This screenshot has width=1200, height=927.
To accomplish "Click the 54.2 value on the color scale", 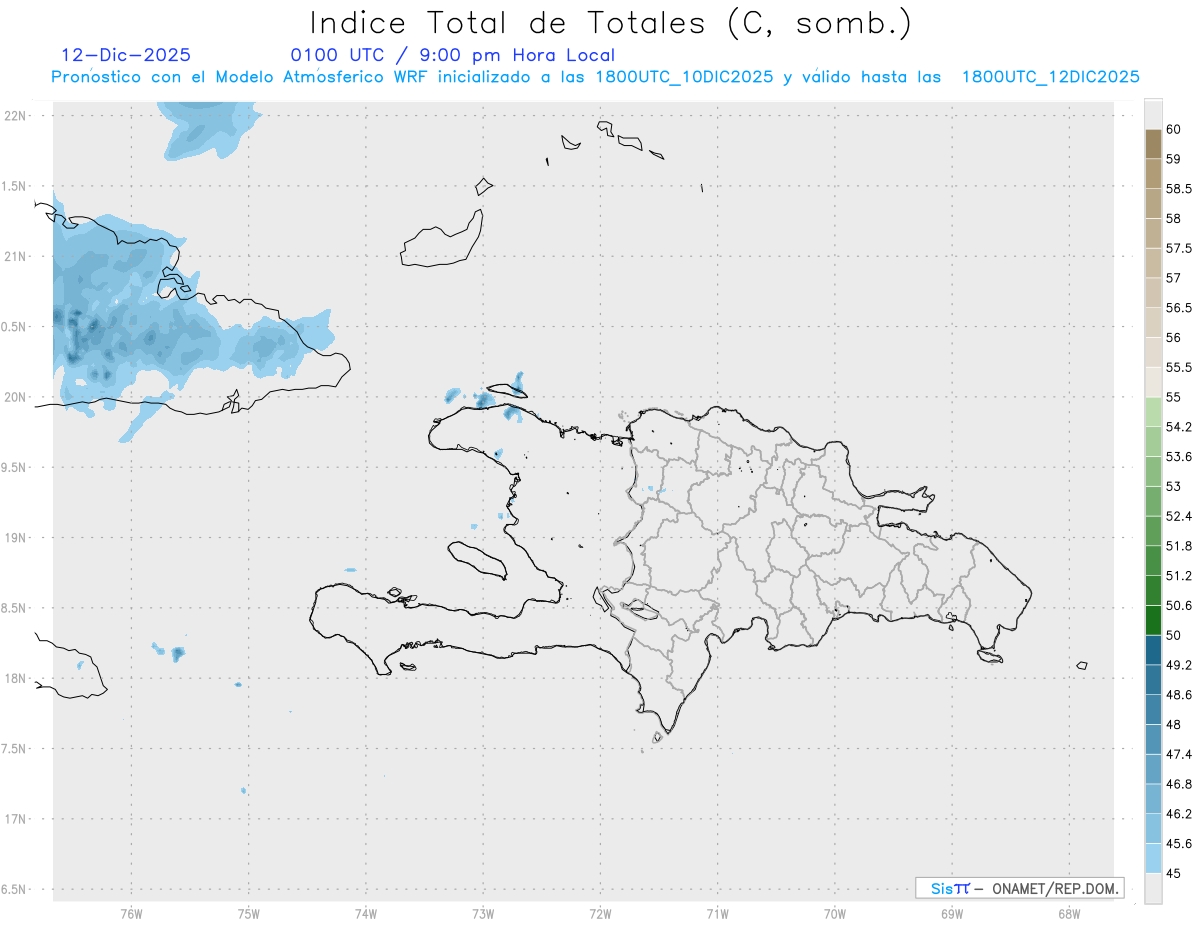I will (x=1178, y=427).
